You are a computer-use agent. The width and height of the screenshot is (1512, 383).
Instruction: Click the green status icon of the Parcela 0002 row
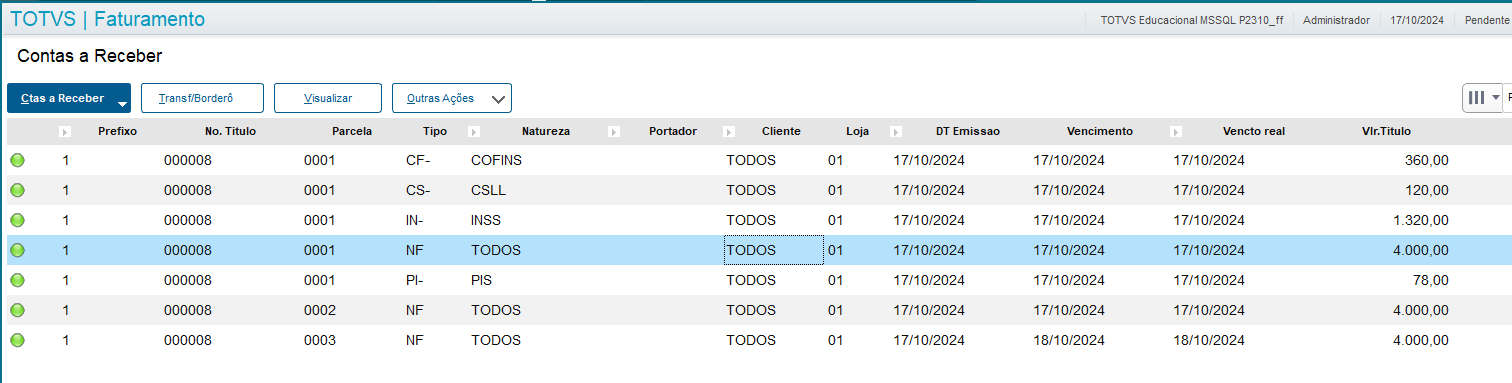tap(18, 310)
